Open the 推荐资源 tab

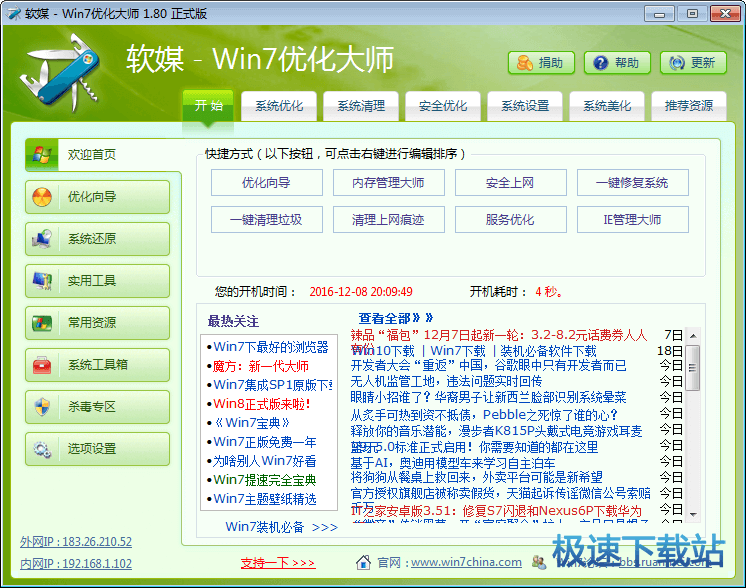pos(689,106)
